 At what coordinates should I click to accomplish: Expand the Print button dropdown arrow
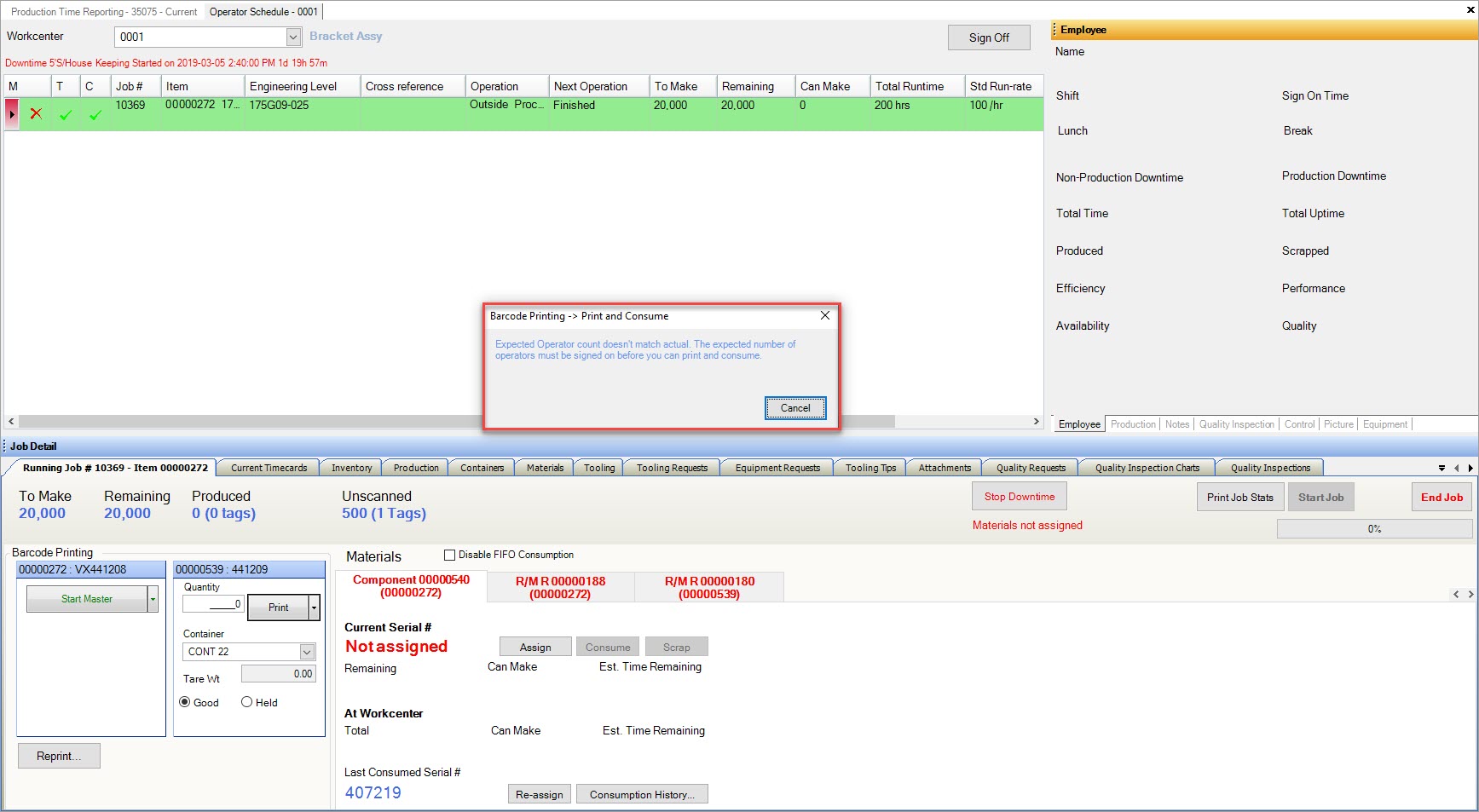click(315, 608)
